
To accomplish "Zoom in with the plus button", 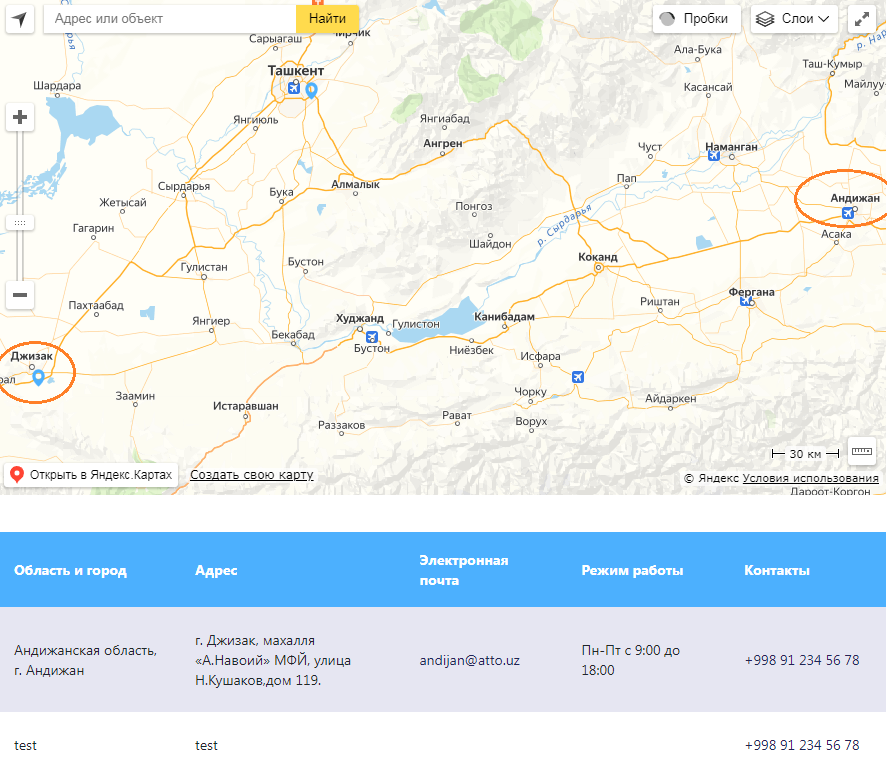I will (x=20, y=118).
